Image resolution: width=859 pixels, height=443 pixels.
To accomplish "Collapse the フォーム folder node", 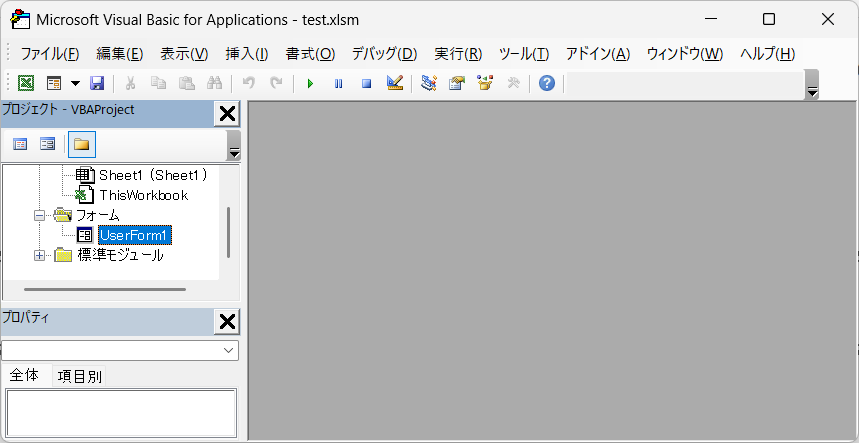I will coord(39,215).
